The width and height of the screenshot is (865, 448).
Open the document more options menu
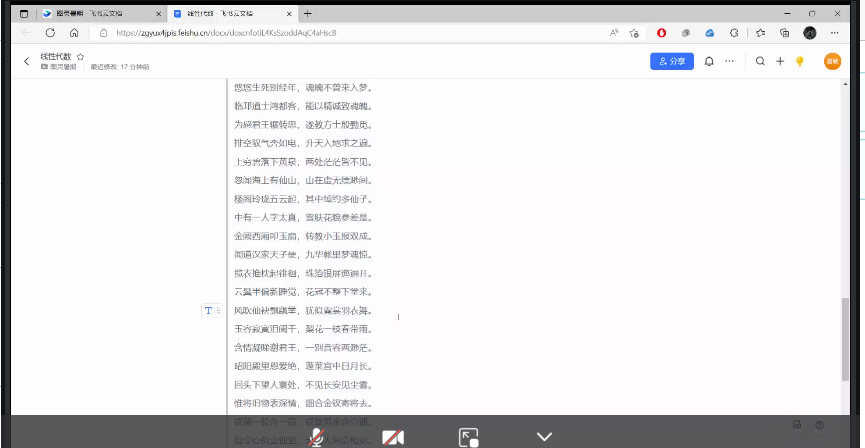tap(729, 61)
